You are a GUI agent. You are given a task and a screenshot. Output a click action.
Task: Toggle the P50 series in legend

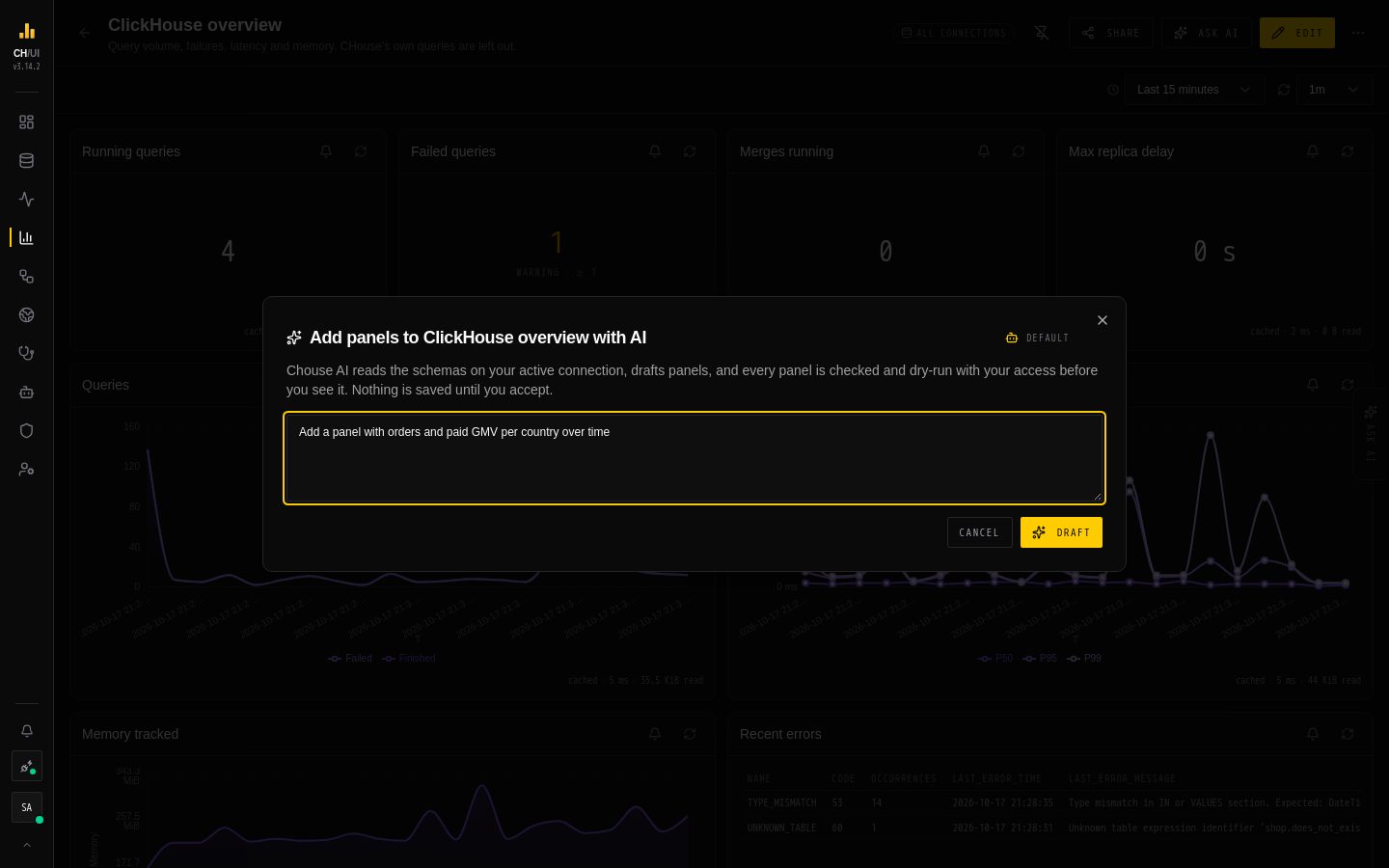996,658
